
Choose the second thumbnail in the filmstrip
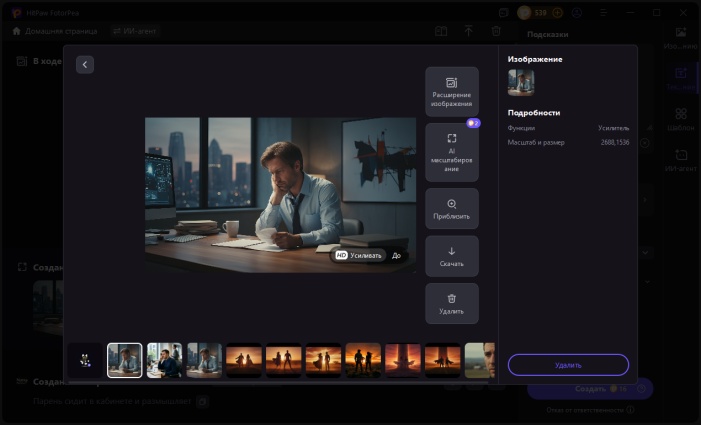click(x=164, y=360)
